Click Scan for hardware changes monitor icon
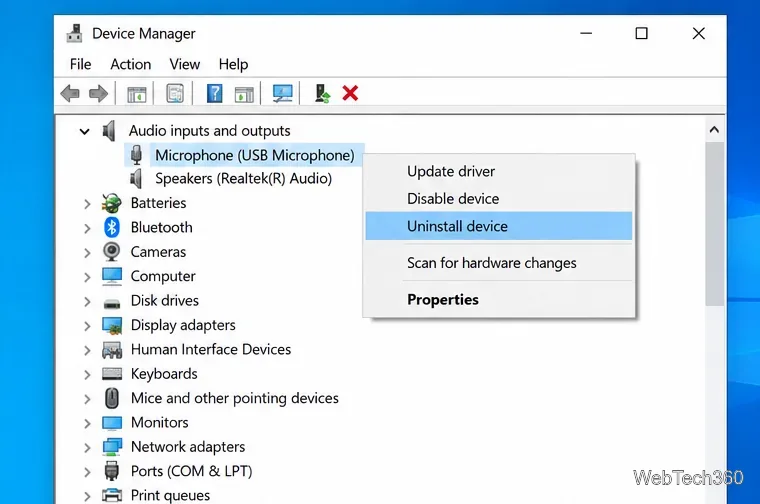Viewport: 760px width, 504px height. pos(283,94)
